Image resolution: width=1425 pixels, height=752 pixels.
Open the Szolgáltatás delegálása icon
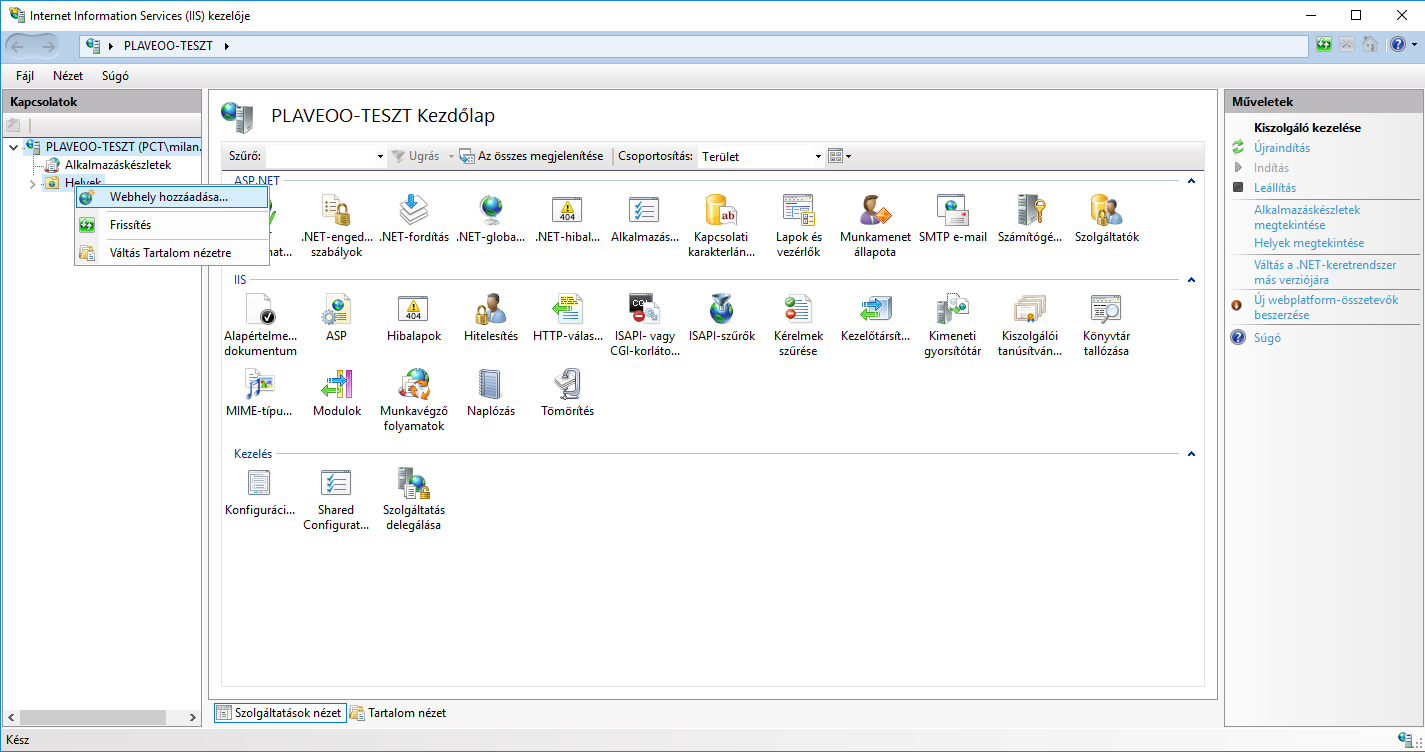coord(413,484)
